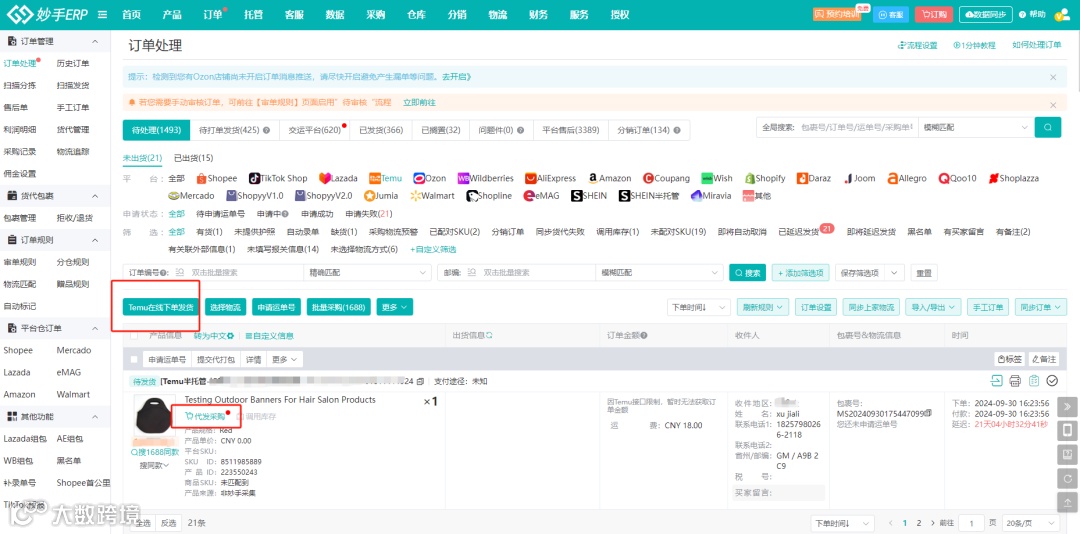Click the floating refresh button on right edge
Viewport: 1080px width, 534px height.
click(x=1067, y=478)
